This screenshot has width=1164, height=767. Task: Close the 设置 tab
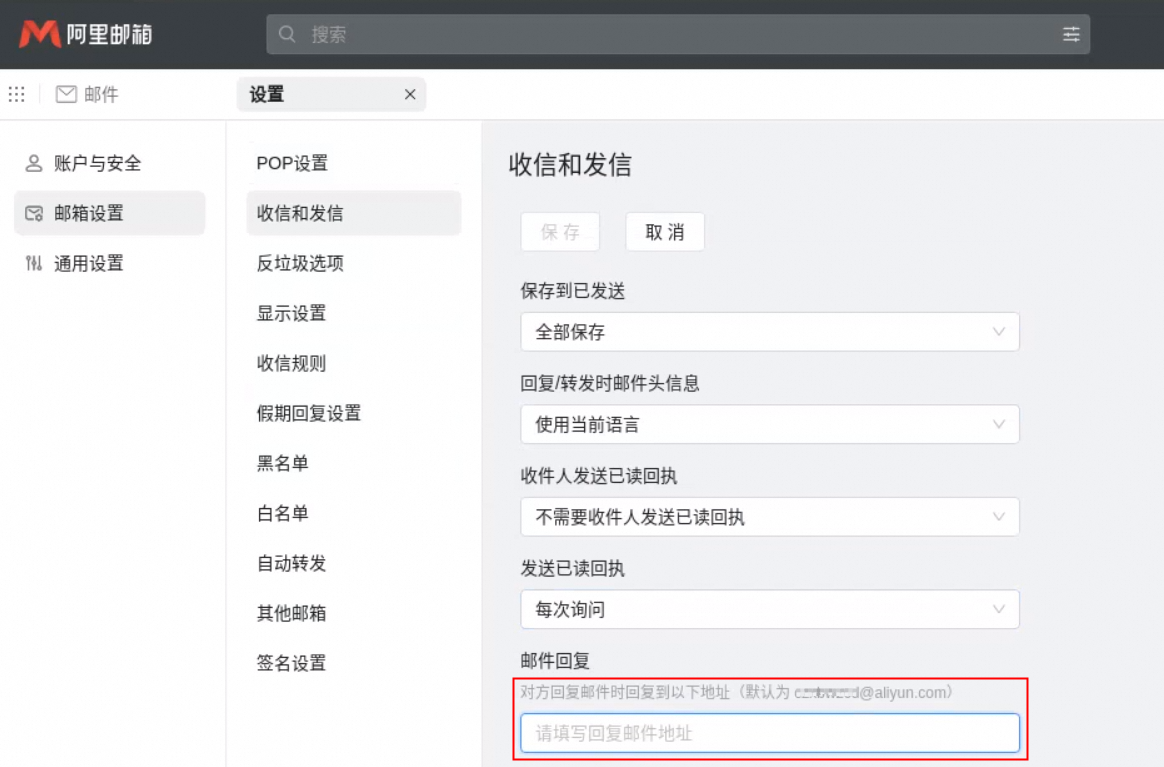point(409,95)
